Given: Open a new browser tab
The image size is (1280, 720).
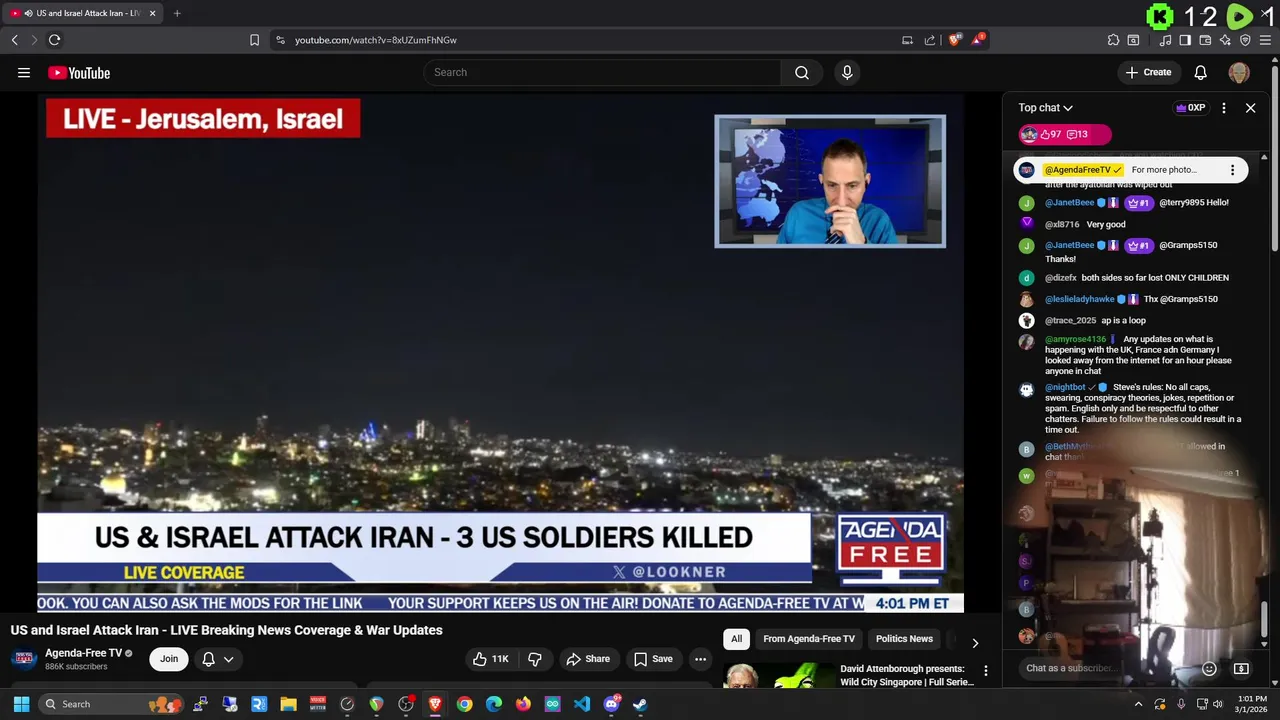Looking at the screenshot, I should 177,13.
